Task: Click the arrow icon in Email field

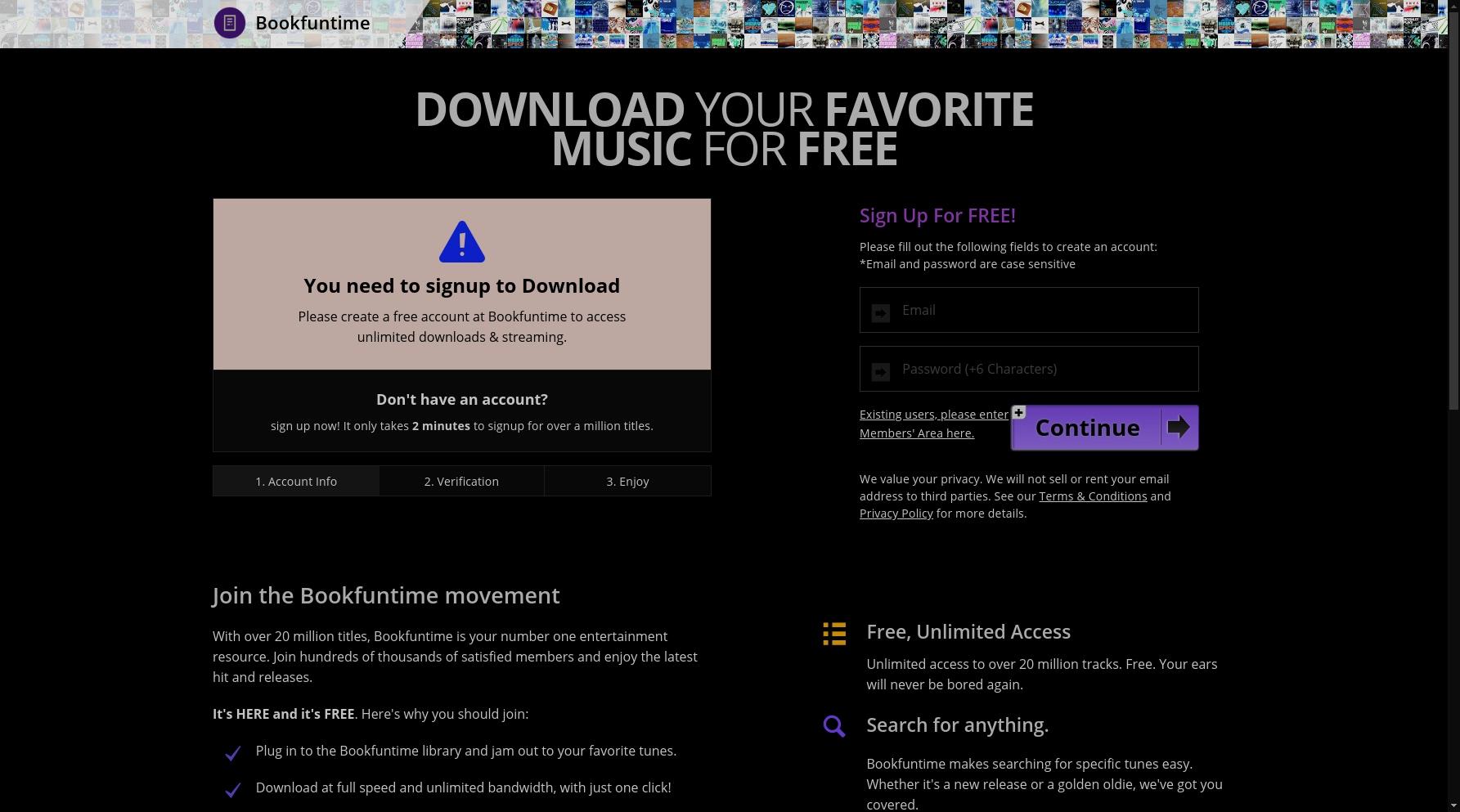Action: (x=881, y=313)
